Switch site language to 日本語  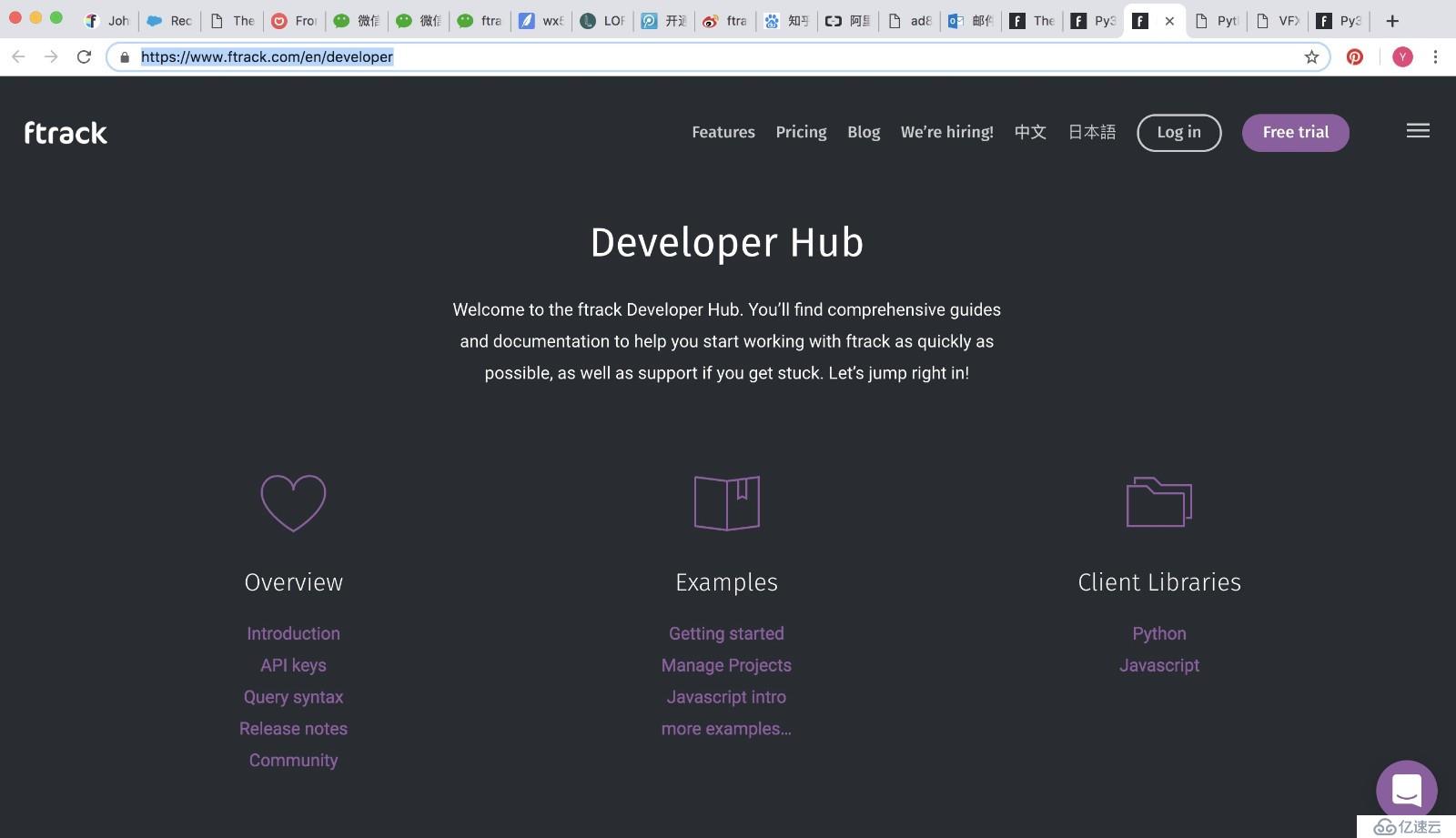pos(1091,132)
